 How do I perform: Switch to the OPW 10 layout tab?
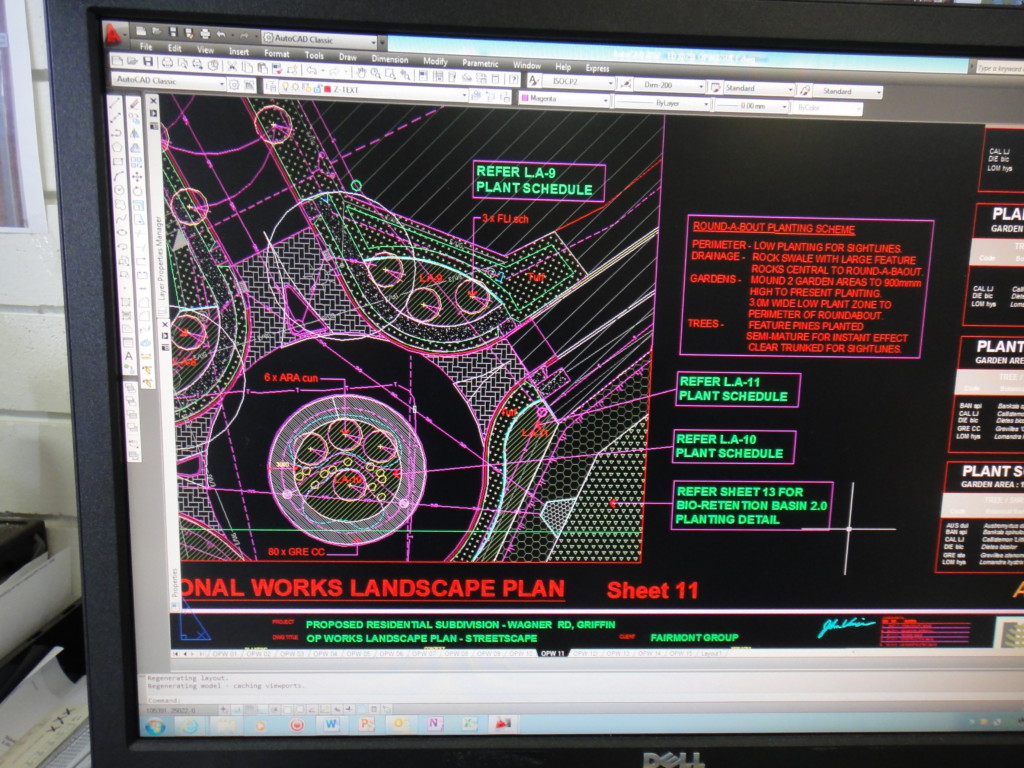(x=520, y=652)
